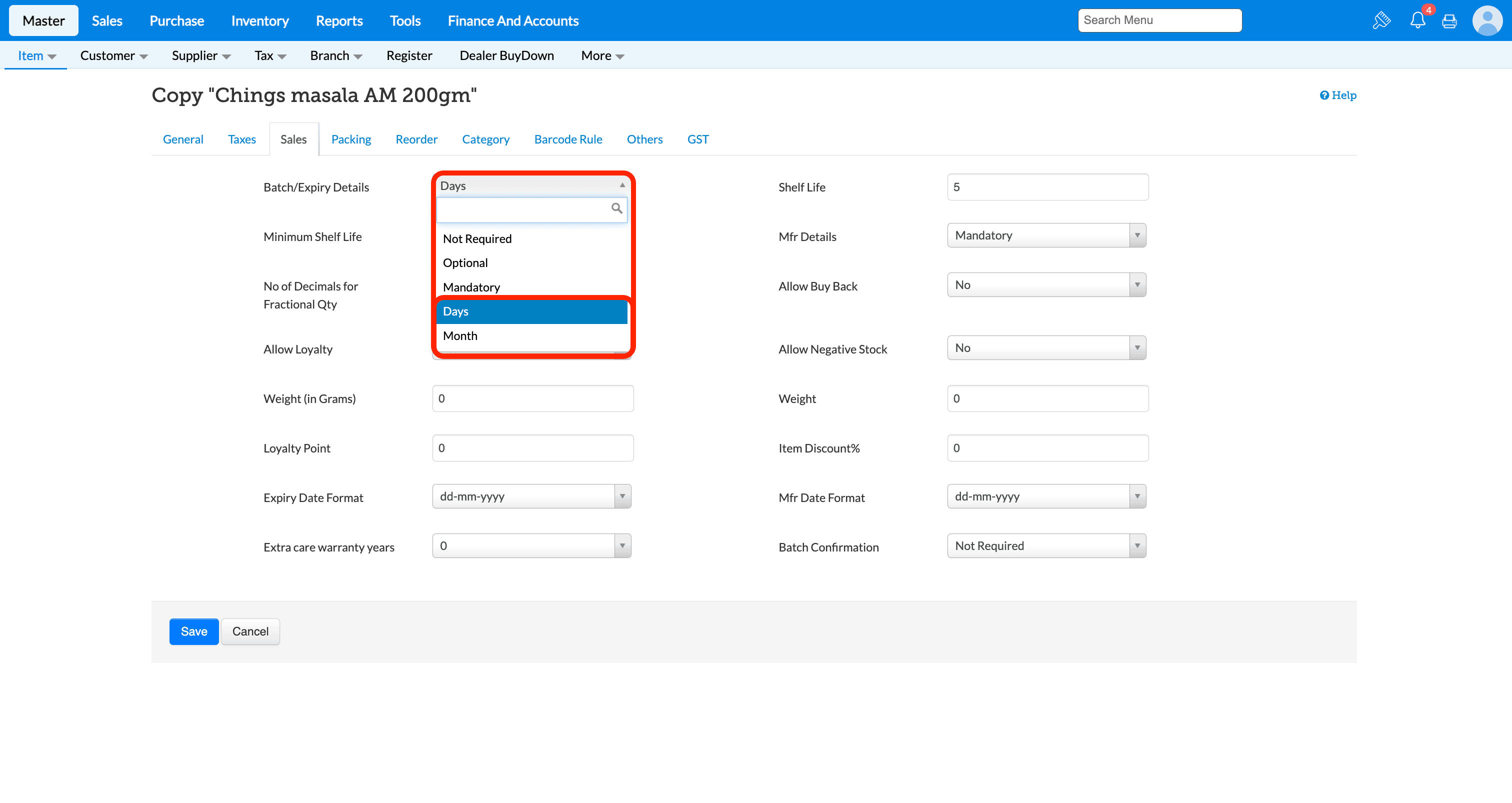
Task: Expand the Allow Negative Stock dropdown
Action: [1046, 348]
